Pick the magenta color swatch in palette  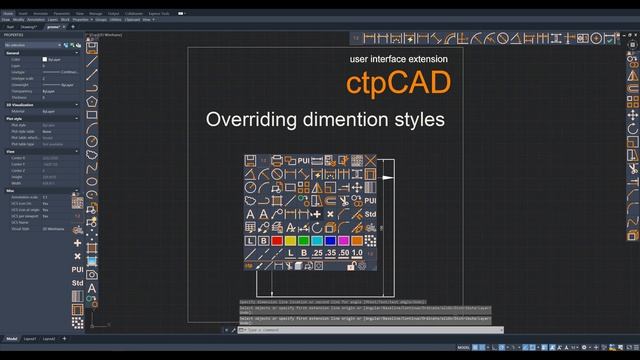tap(344, 241)
